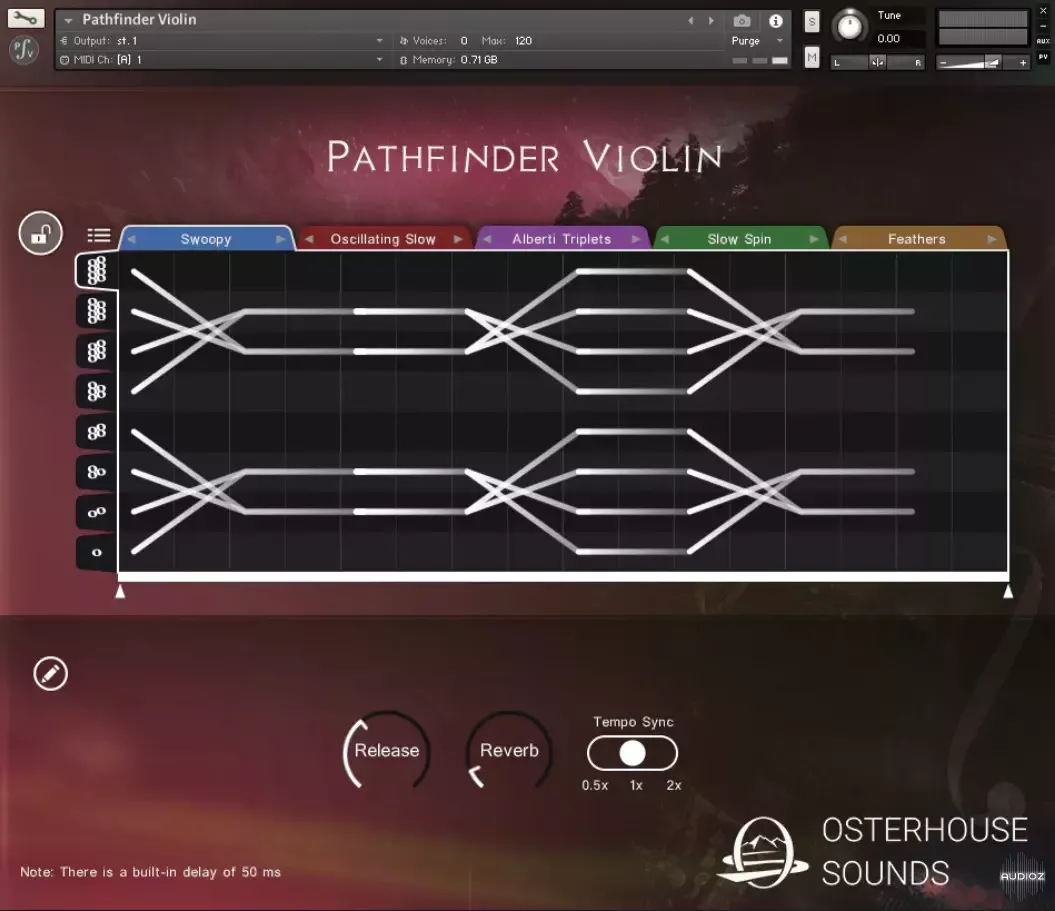Select the two-voice pattern row icon

pyautogui.click(x=96, y=512)
